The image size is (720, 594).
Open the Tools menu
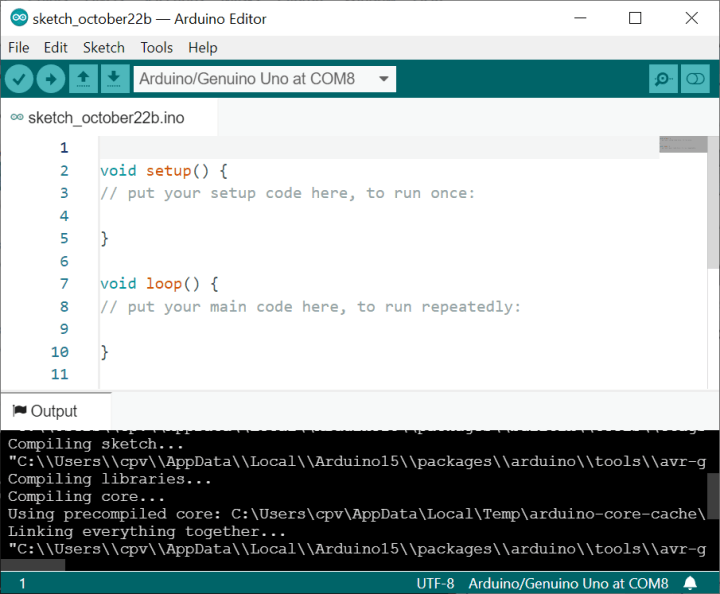click(157, 48)
